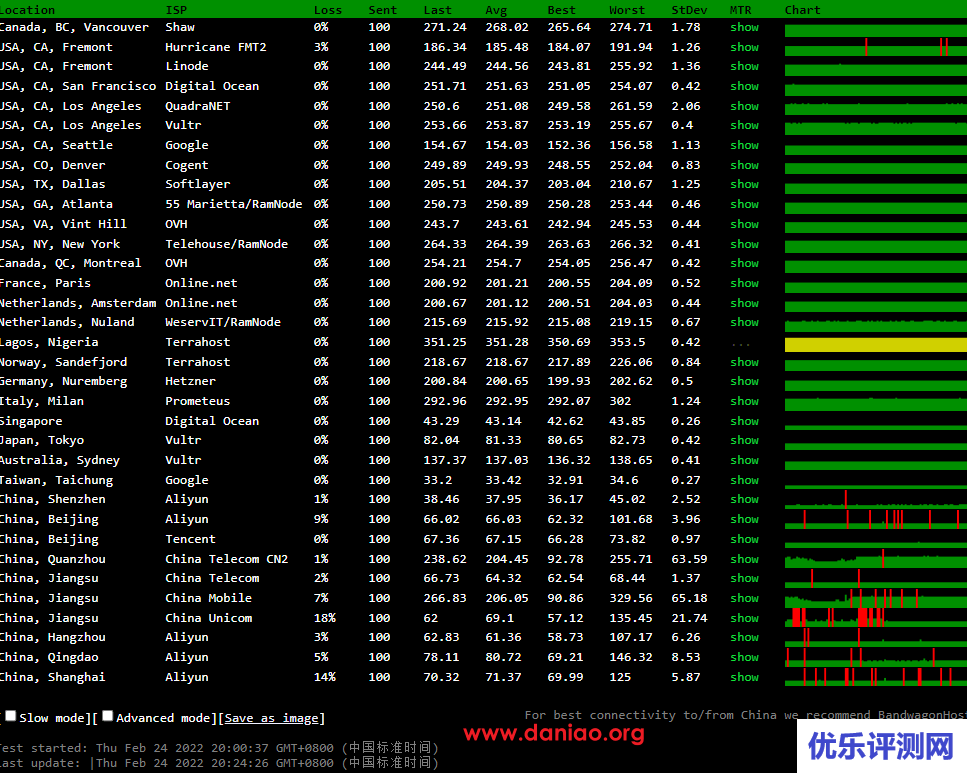
Task: Show MTR for Italy Milan Prometeus
Action: (x=744, y=401)
